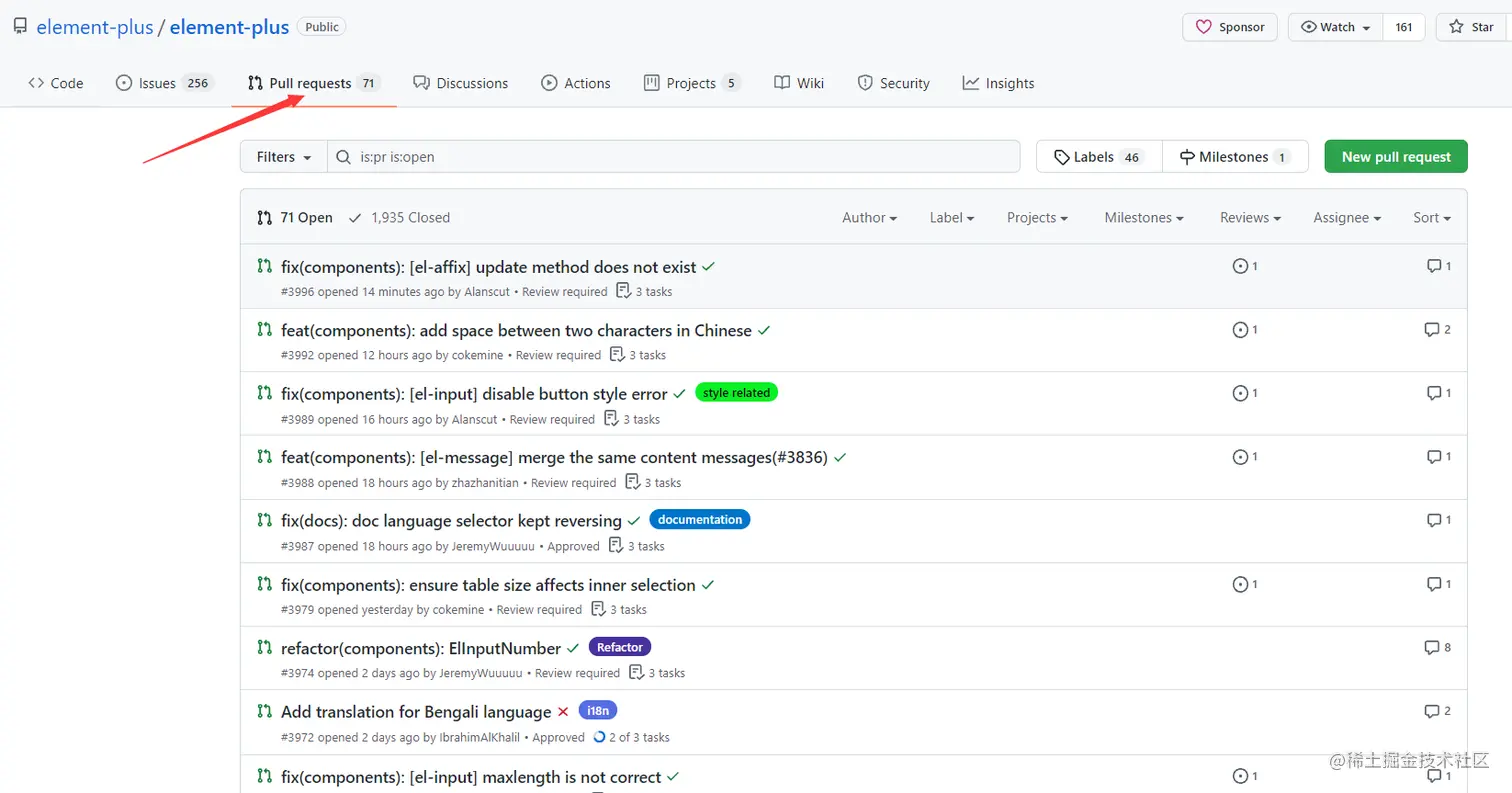
Task: Click the Refactor label
Action: [x=620, y=647]
